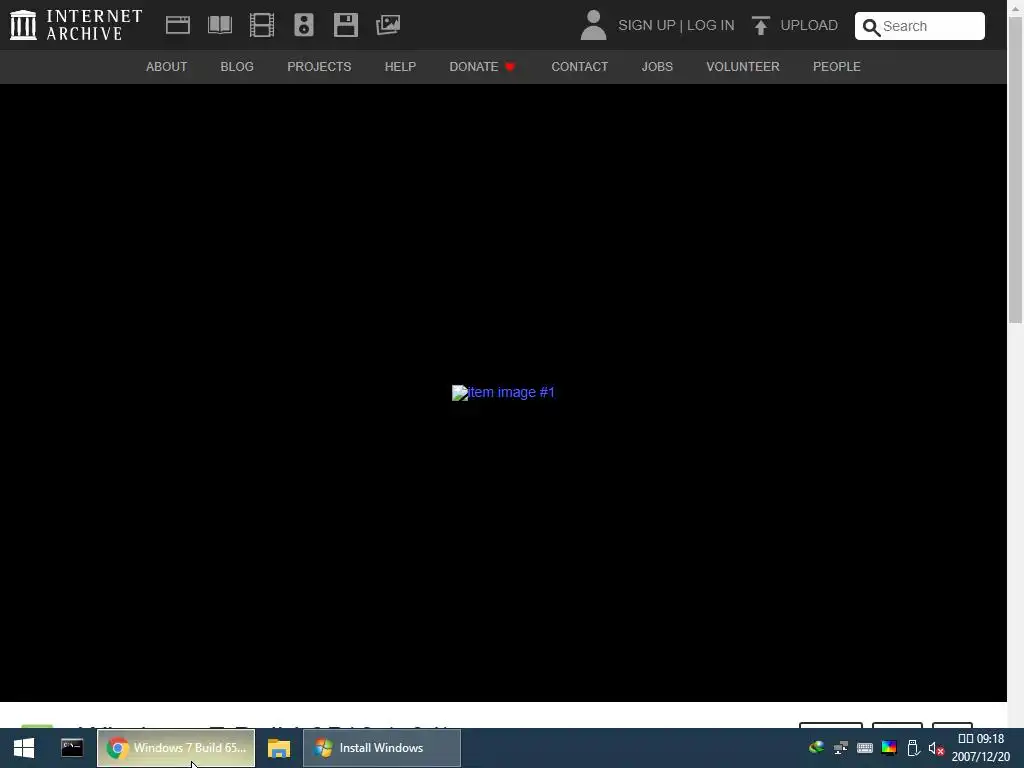This screenshot has width=1024, height=768.
Task: Switch to Install Windows taskbar button
Action: [x=382, y=748]
